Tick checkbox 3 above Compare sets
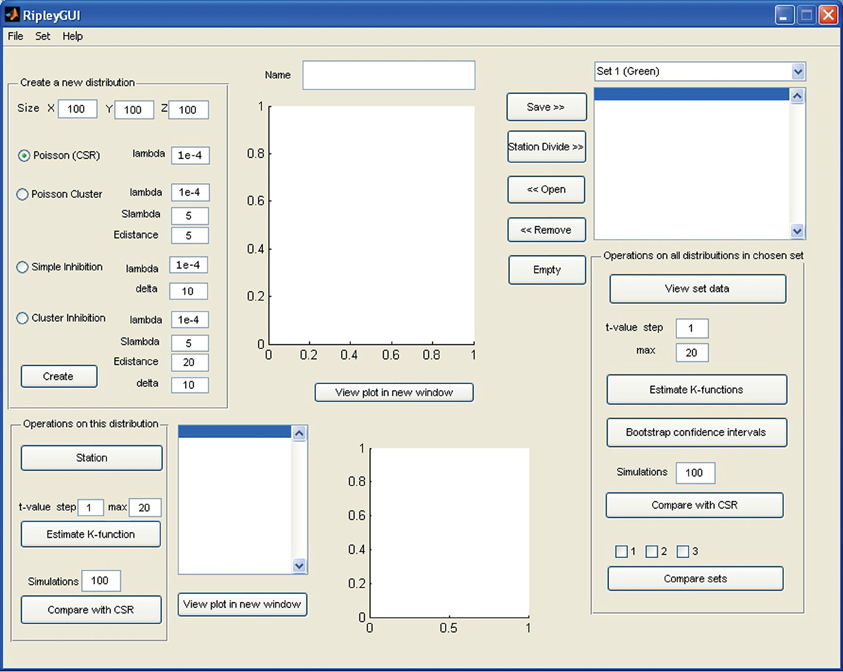843x672 pixels. [x=683, y=552]
